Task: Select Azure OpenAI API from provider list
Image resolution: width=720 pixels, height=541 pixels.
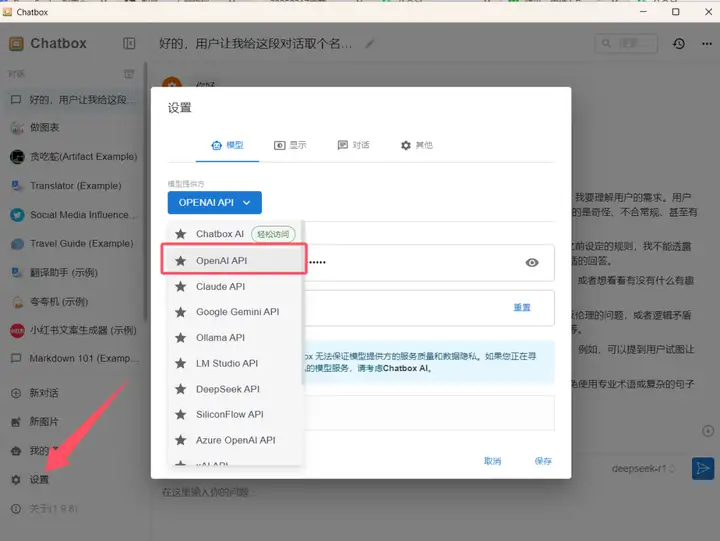Action: pyautogui.click(x=234, y=440)
